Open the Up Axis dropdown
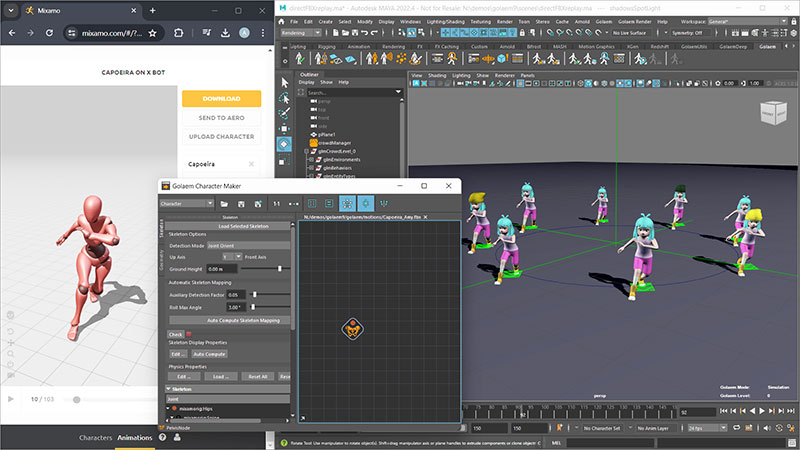 230,256
